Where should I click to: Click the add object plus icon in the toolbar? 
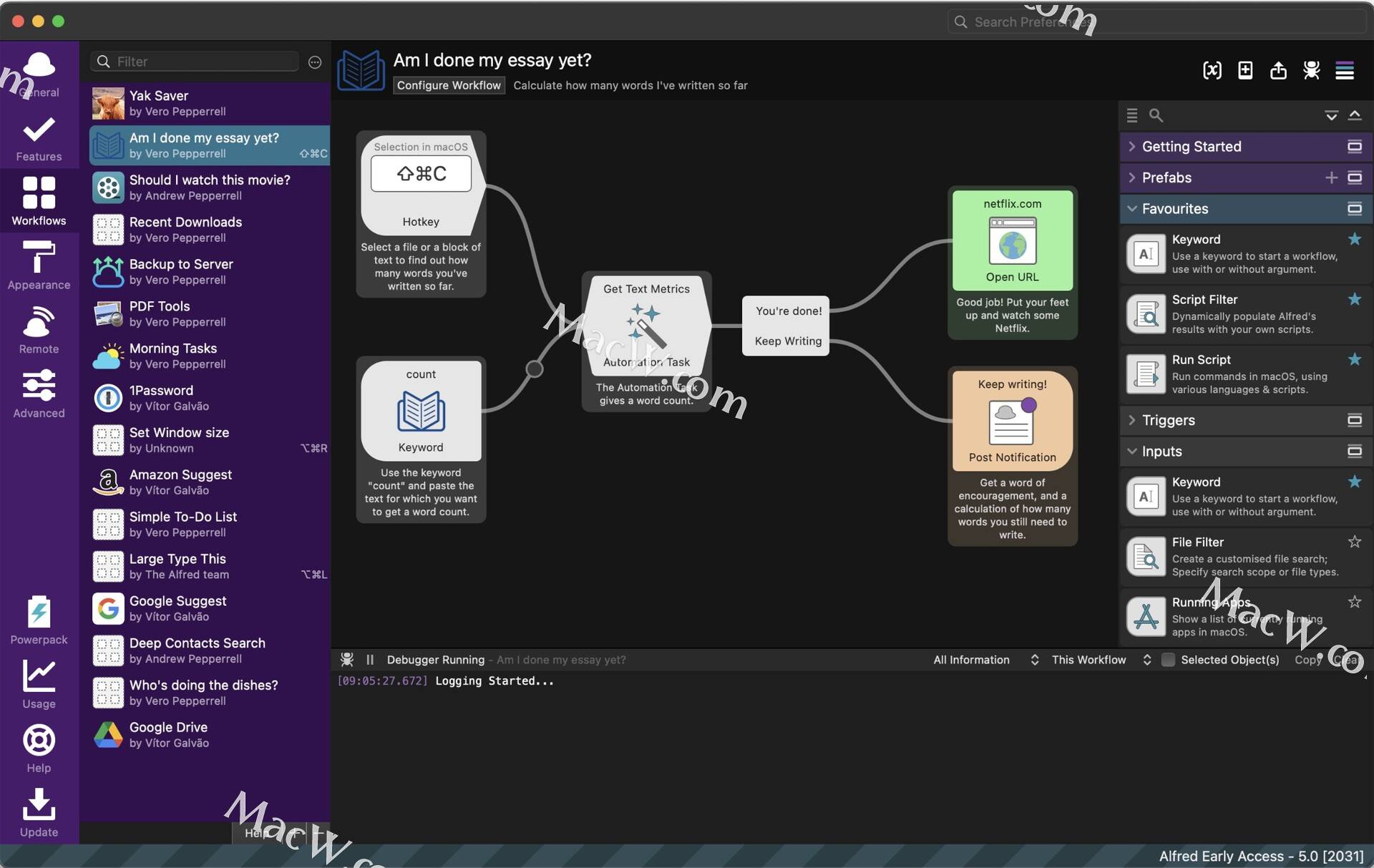click(x=1245, y=70)
